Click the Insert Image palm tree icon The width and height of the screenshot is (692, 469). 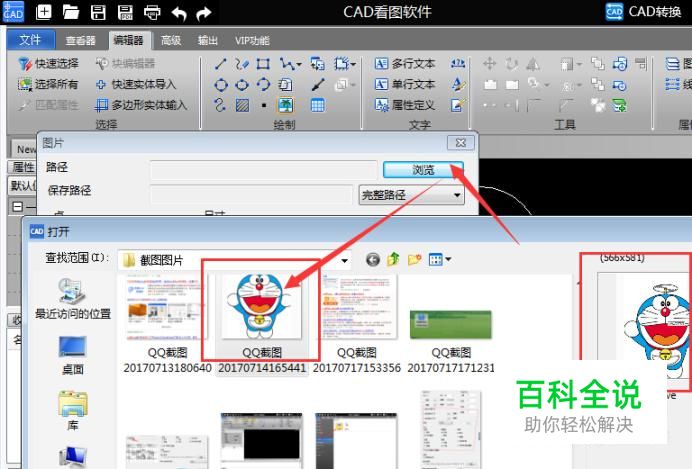(286, 105)
